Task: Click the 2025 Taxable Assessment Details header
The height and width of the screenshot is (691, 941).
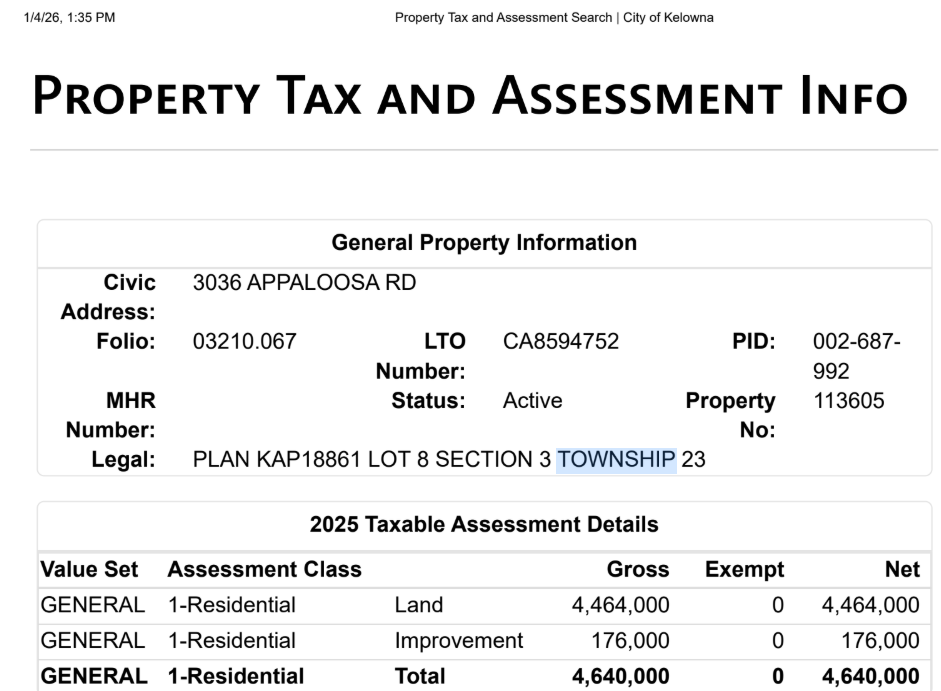Action: click(484, 524)
